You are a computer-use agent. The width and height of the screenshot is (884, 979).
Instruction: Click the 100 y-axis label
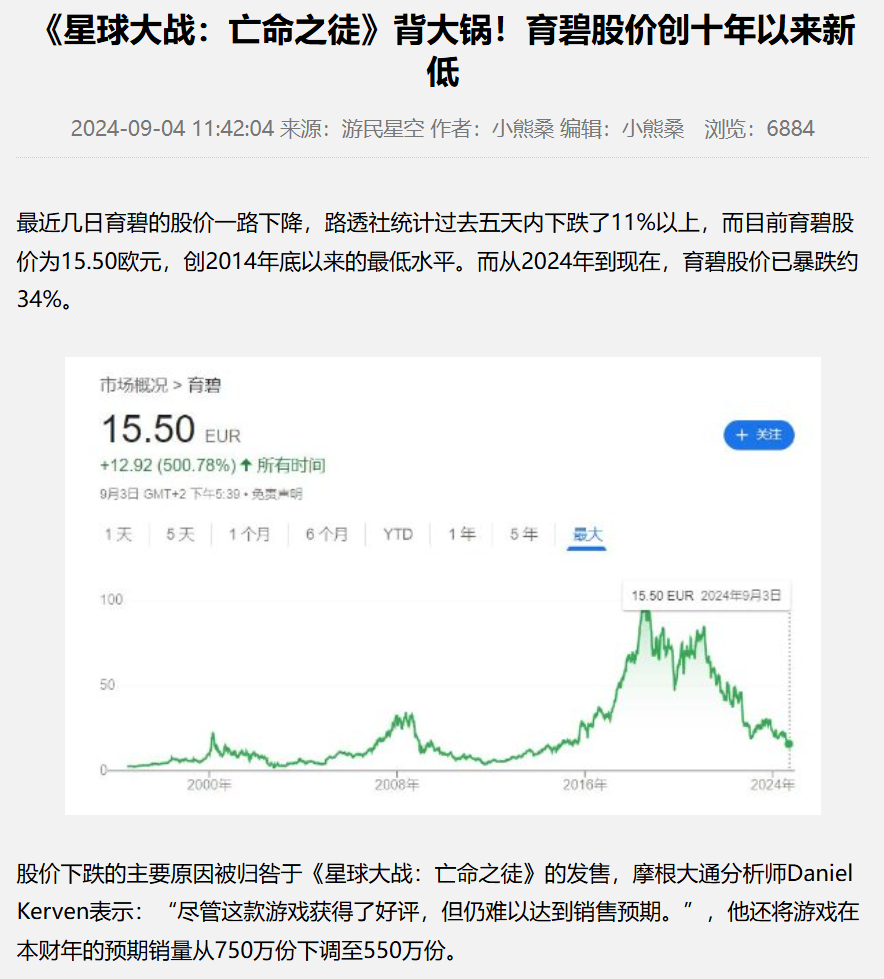click(112, 599)
